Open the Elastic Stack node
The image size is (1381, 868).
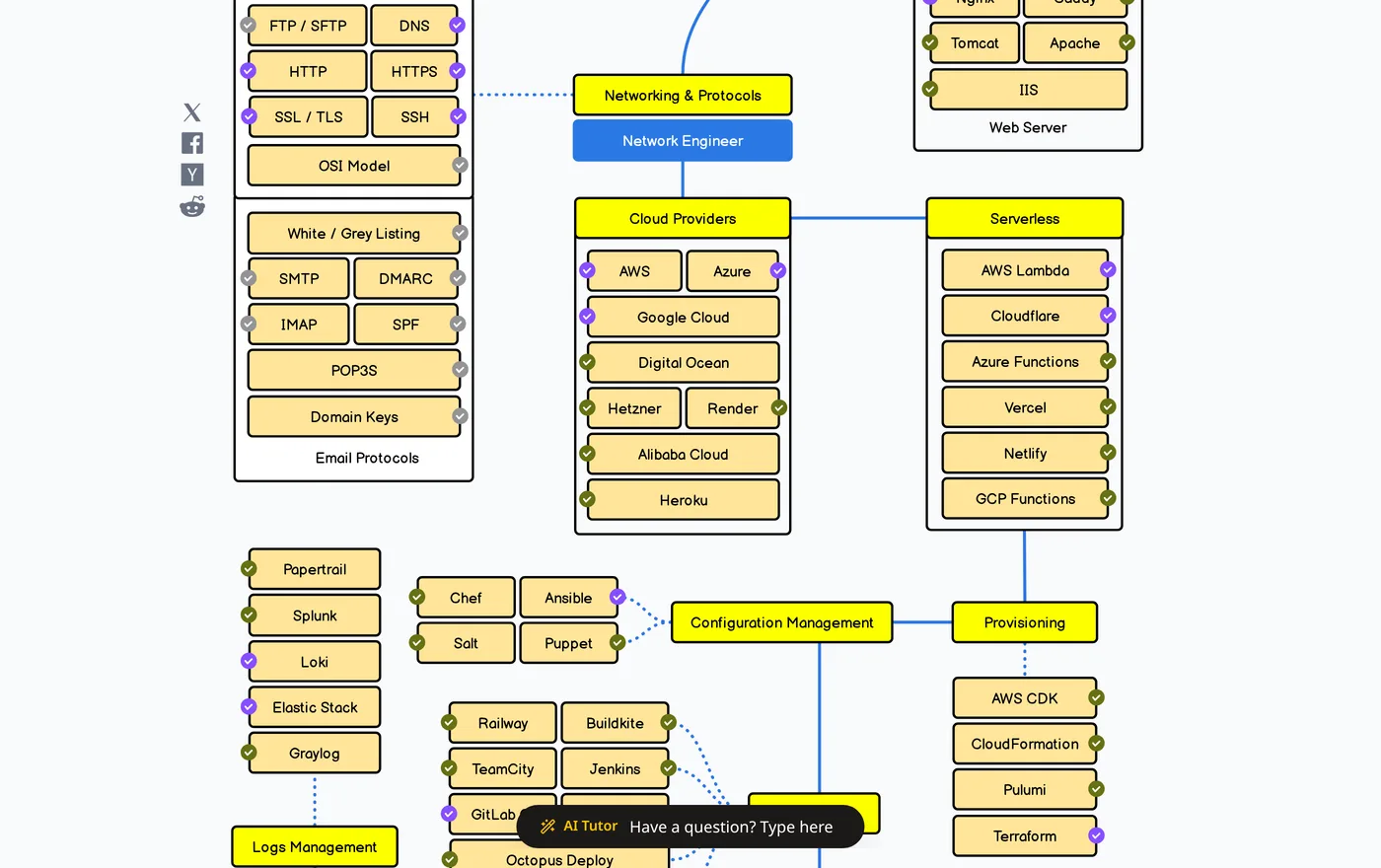[x=315, y=707]
